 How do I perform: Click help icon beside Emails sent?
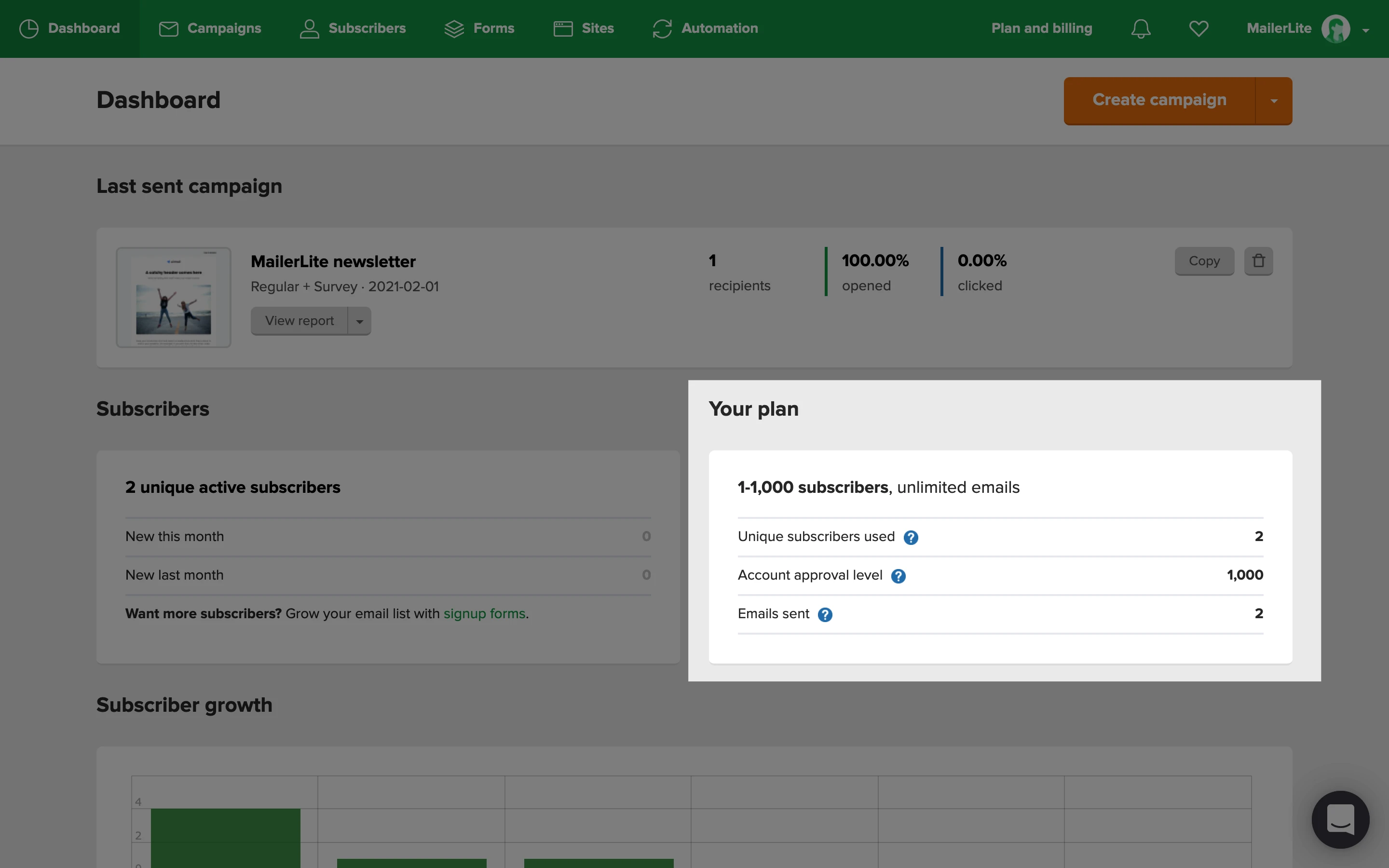(x=825, y=615)
